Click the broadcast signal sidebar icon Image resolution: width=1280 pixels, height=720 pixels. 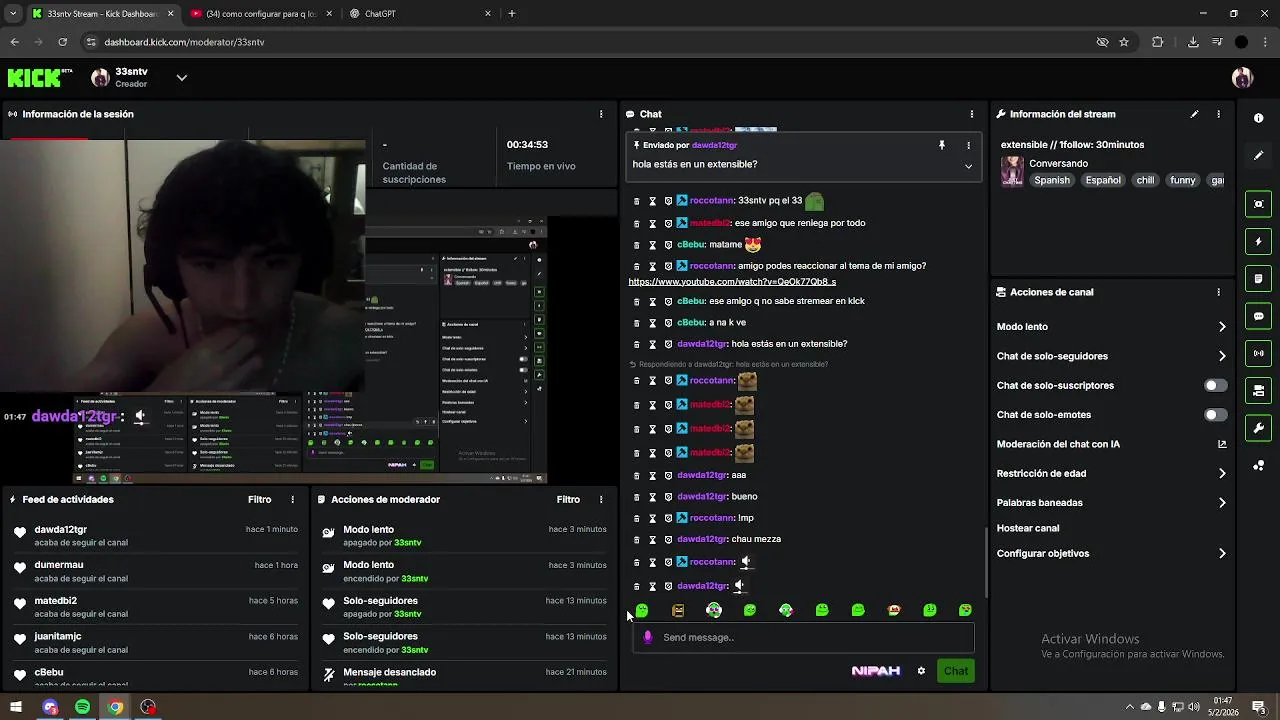[x=1258, y=353]
